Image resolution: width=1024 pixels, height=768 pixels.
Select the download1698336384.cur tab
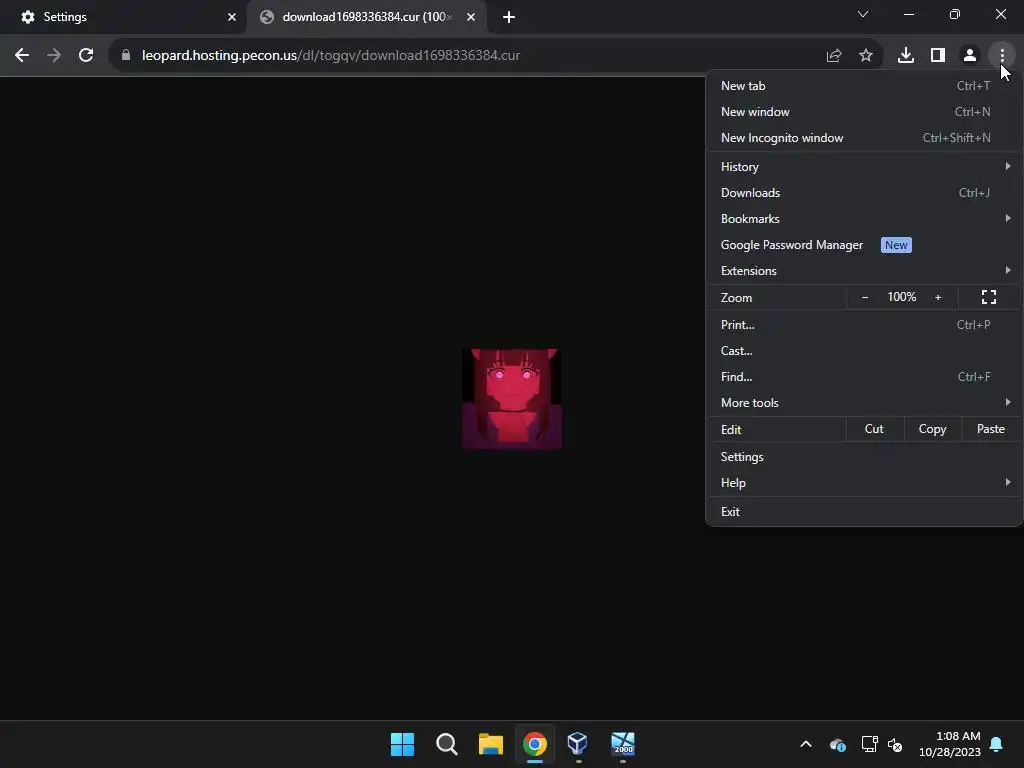(367, 17)
